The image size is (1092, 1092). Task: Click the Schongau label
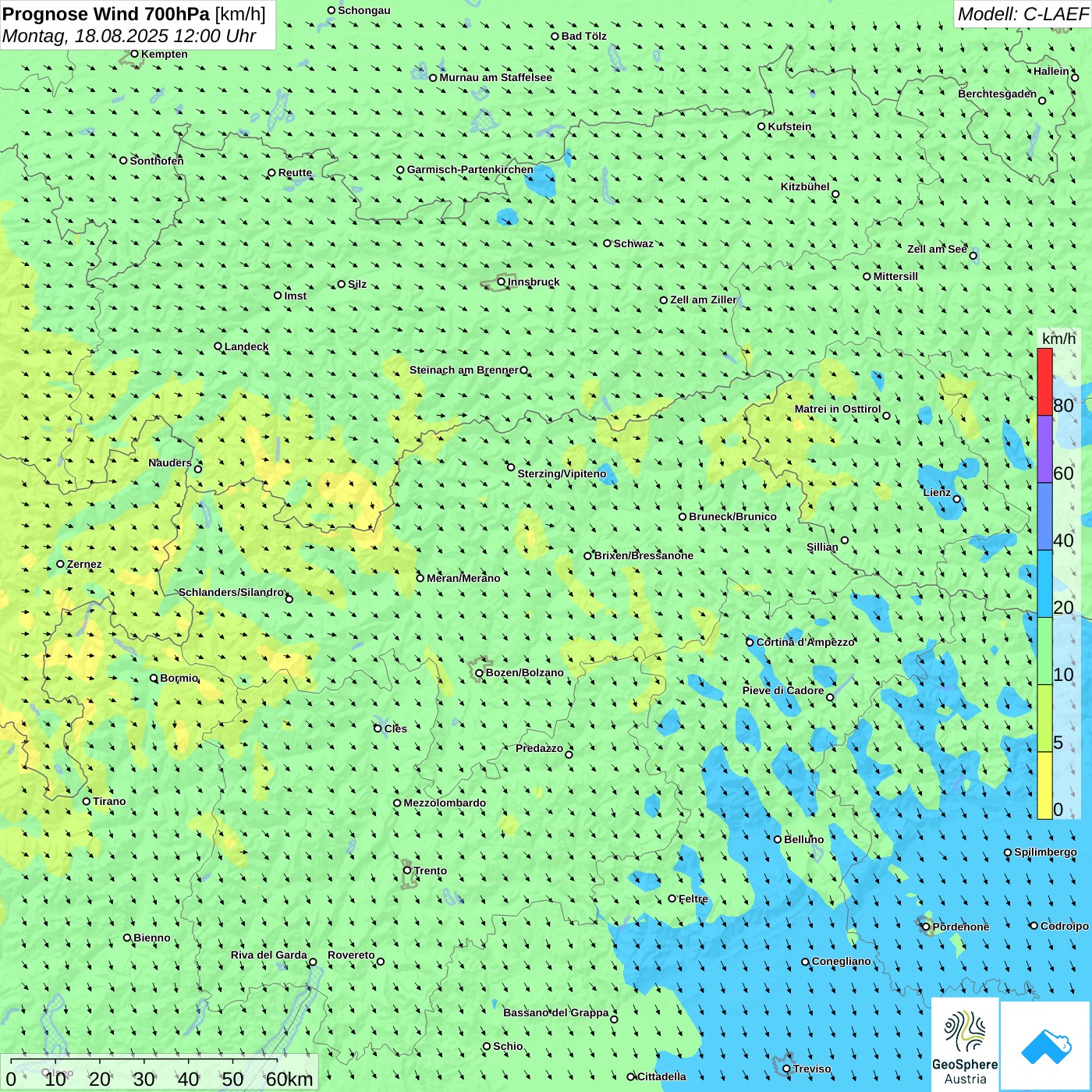point(363,10)
